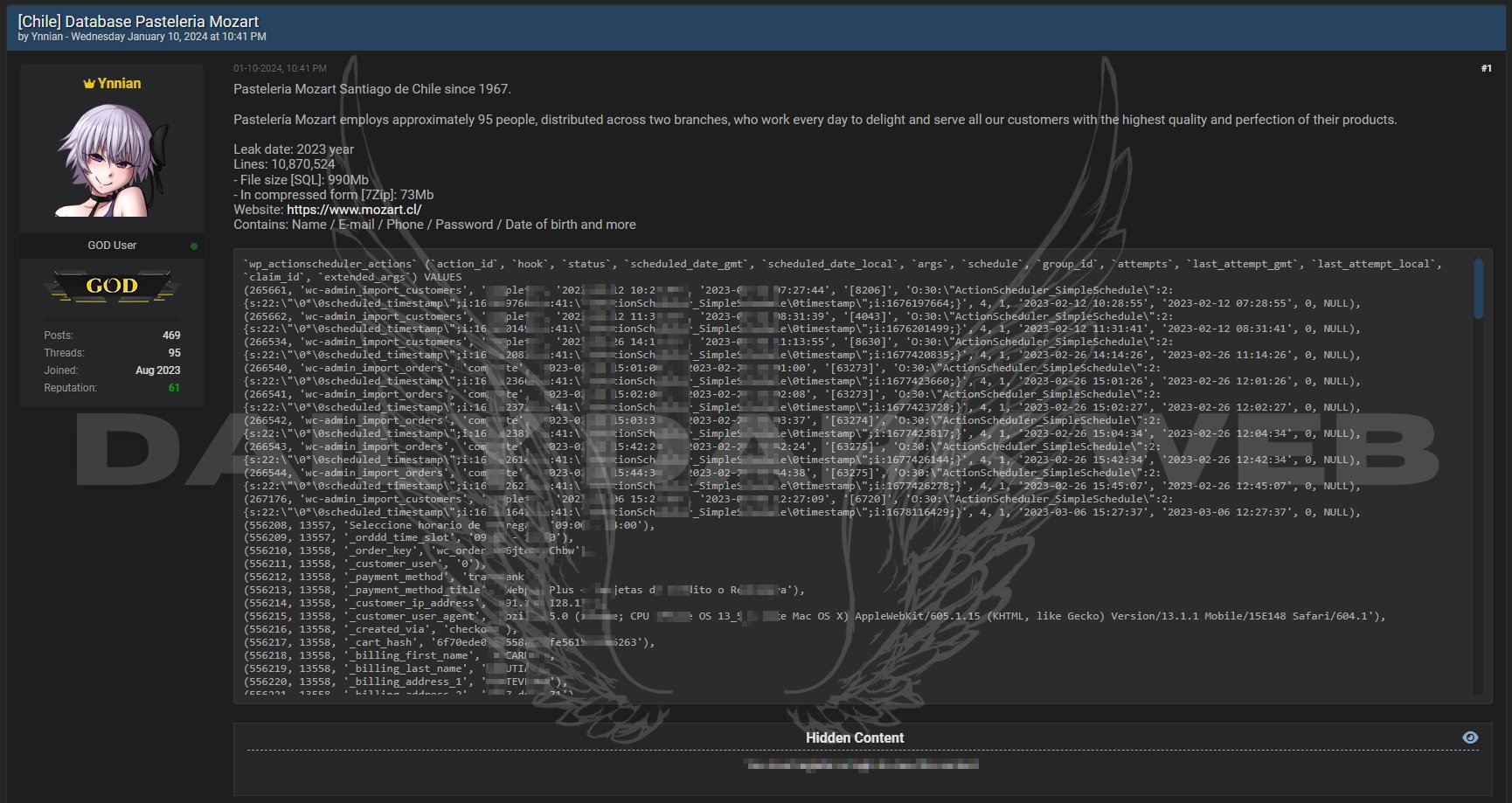This screenshot has width=1512, height=803.
Task: Click the code row with _payment_method_title
Action: click(x=524, y=590)
